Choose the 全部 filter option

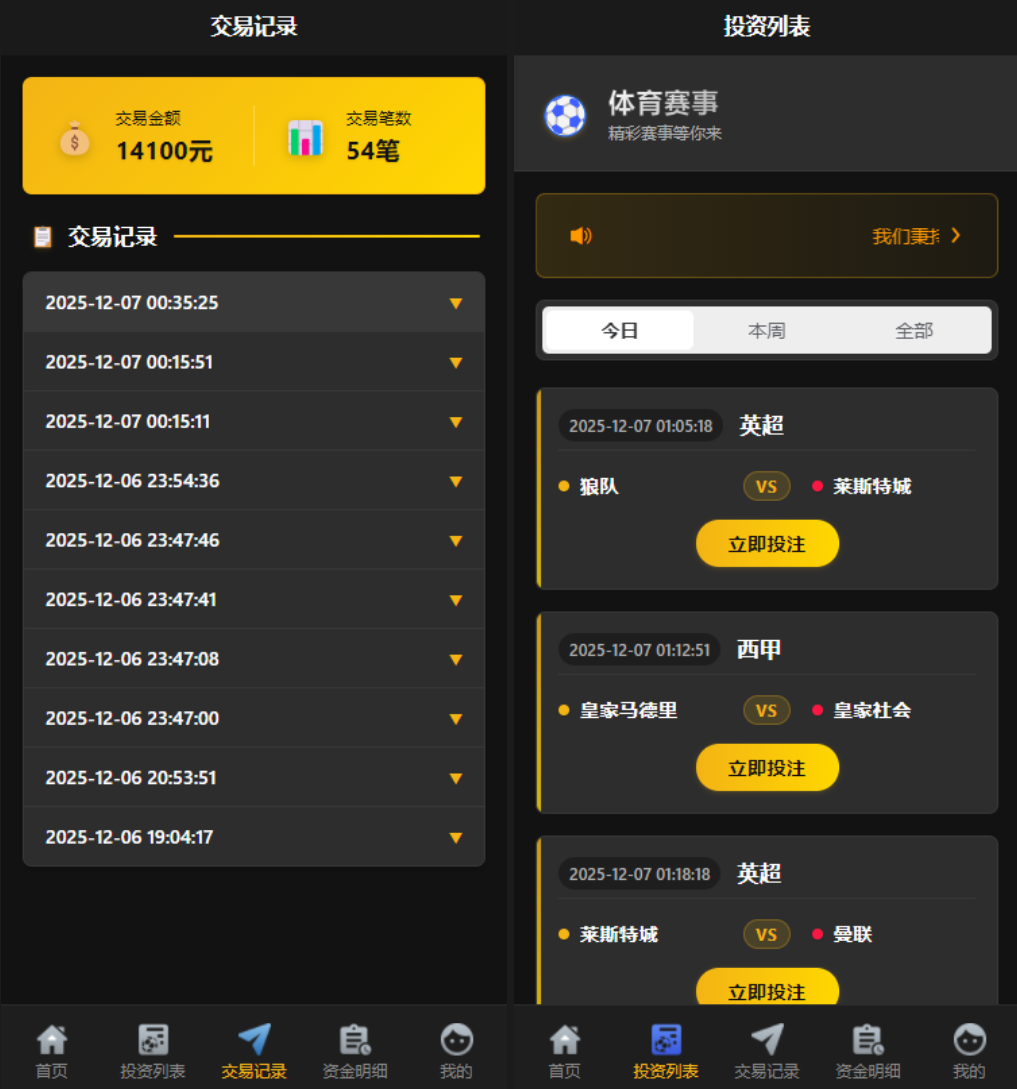(x=914, y=331)
